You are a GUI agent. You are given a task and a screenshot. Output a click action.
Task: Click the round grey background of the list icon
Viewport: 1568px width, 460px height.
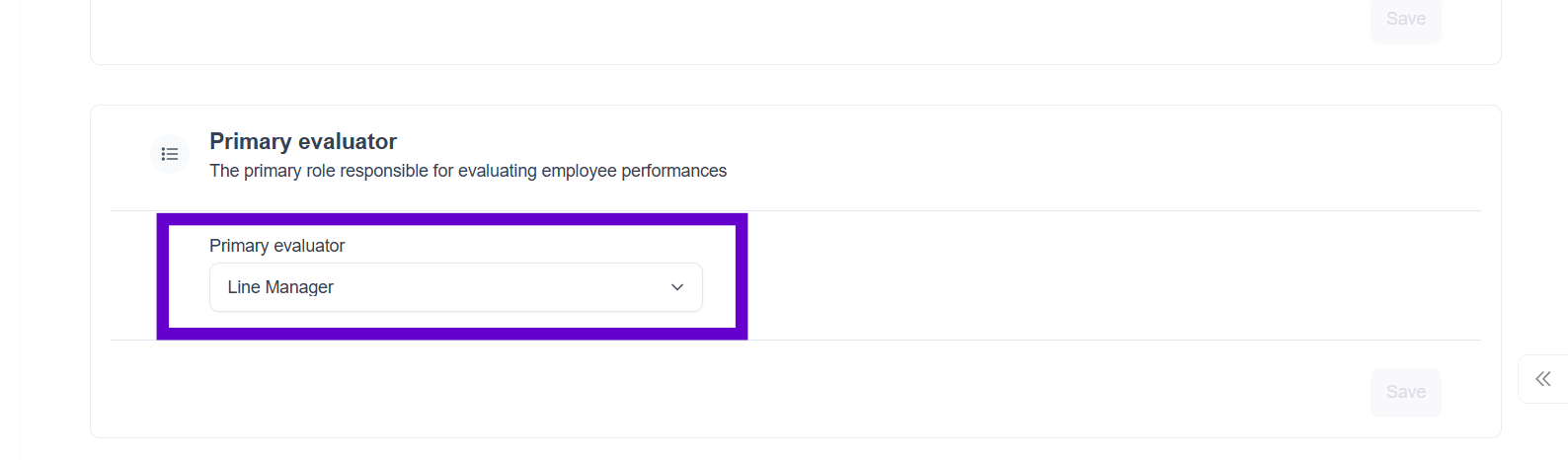point(156,143)
